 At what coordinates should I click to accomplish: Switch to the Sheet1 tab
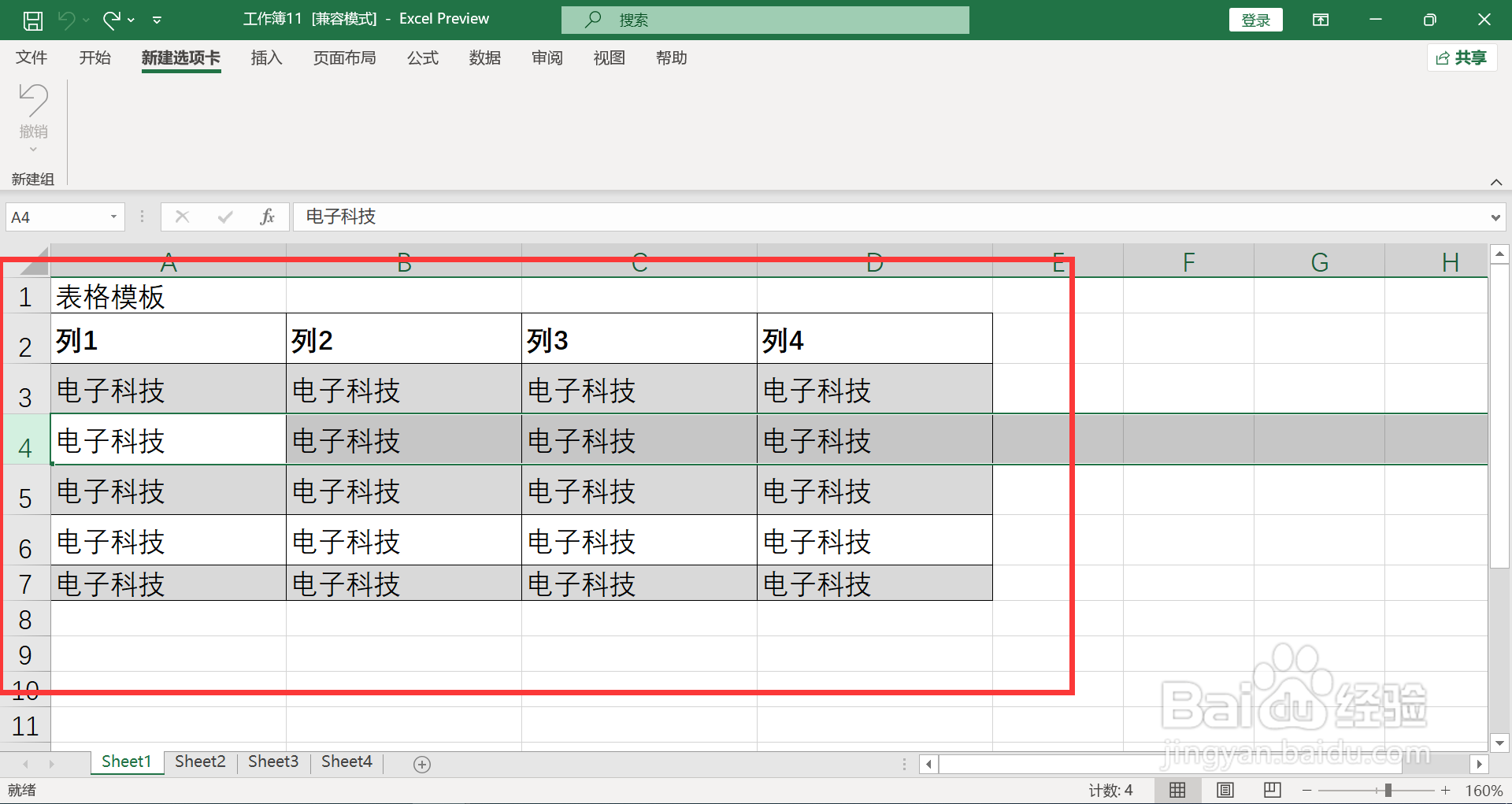click(x=126, y=761)
